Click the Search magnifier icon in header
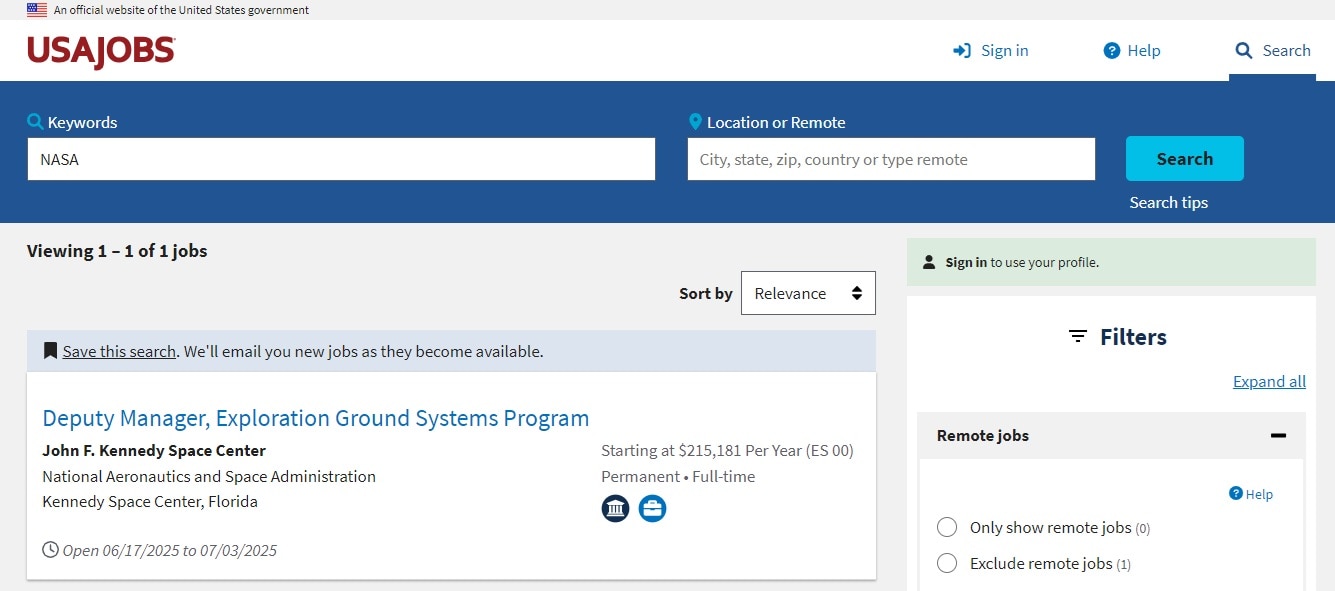The image size is (1335, 591). point(1244,51)
